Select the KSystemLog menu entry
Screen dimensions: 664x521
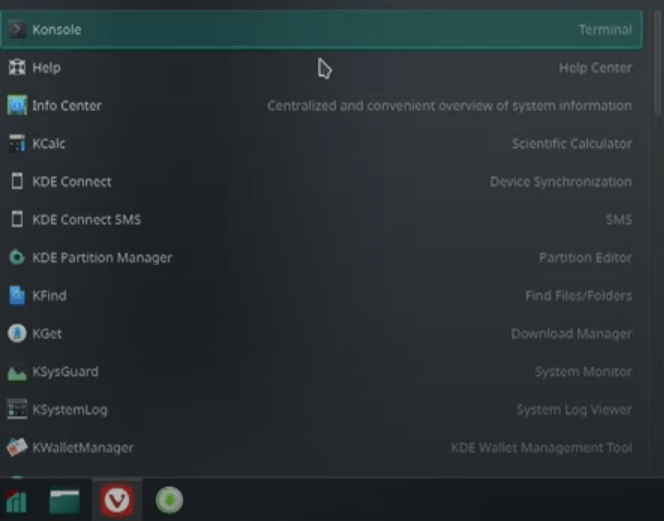69,410
